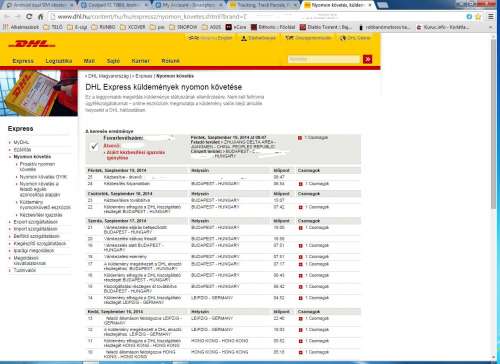Open Belföldi szolgáltatások in the sidebar
Screen dimensions: 500x364
tap(36, 236)
